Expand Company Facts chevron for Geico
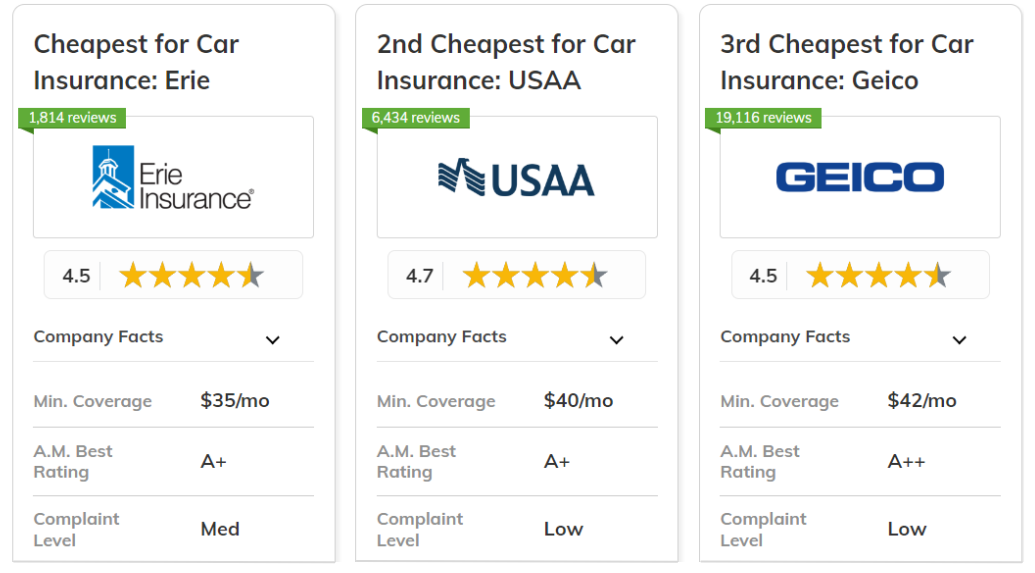Screen dimensions: 1035x573 point(959,340)
